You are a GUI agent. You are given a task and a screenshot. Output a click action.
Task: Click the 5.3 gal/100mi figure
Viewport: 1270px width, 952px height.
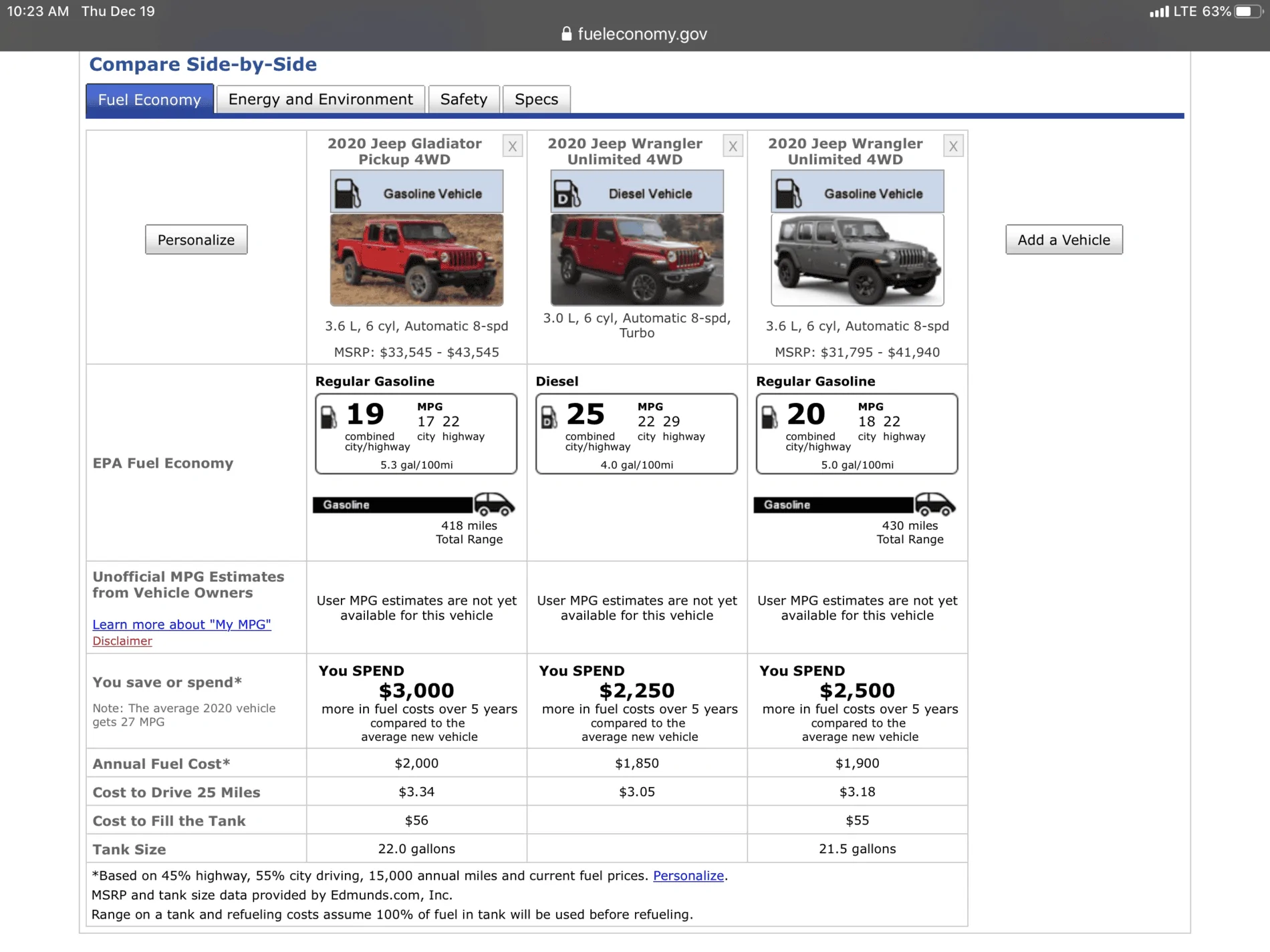tap(416, 465)
